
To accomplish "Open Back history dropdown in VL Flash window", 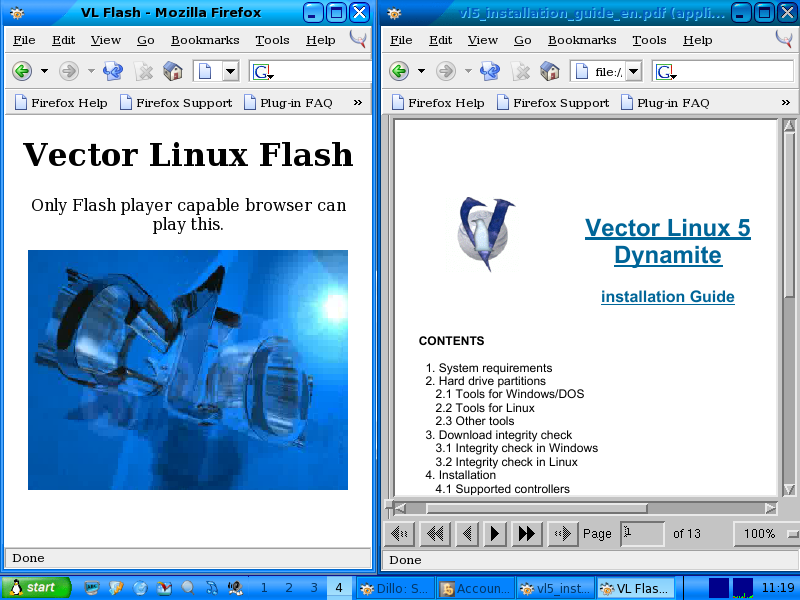I will pyautogui.click(x=44, y=71).
